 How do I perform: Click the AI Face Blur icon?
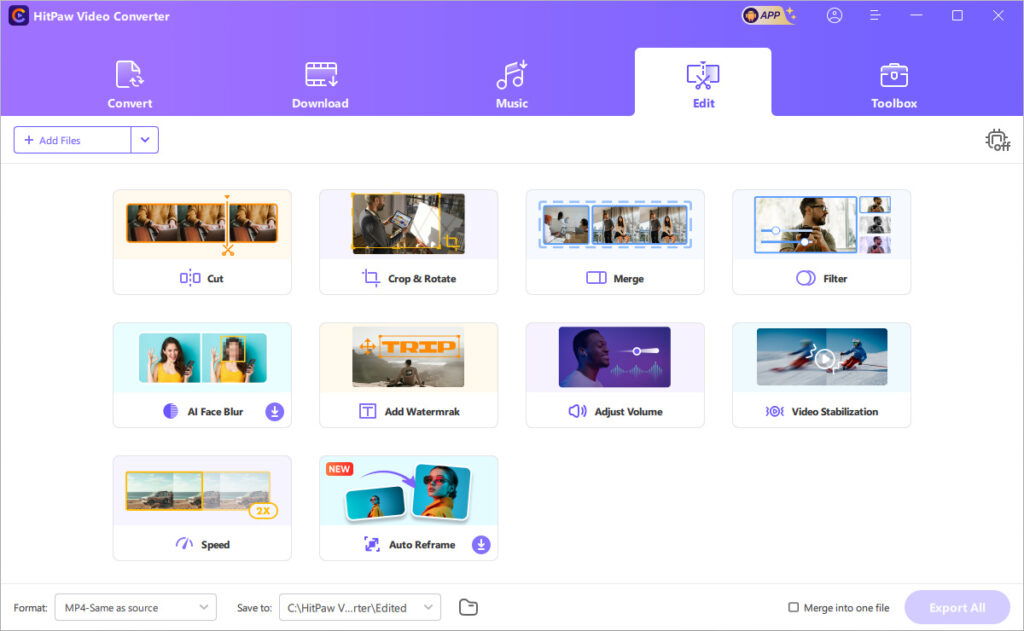[170, 412]
